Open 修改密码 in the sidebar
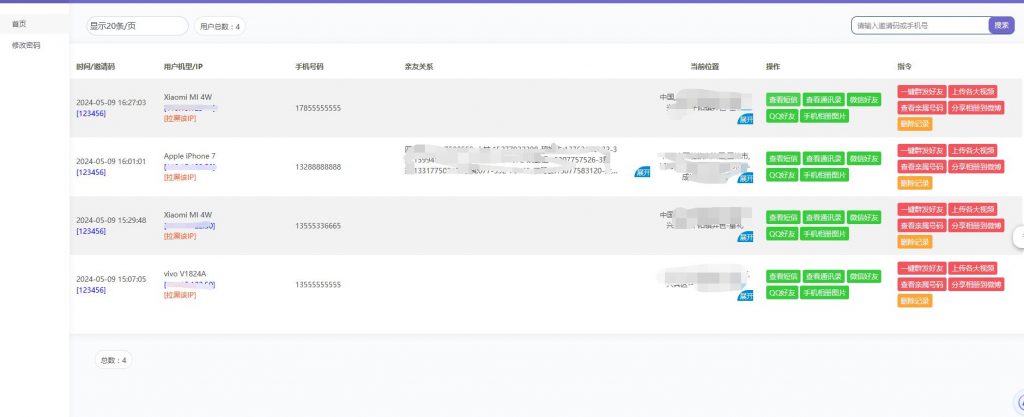Viewport: 1024px width, 417px height. pos(26,45)
